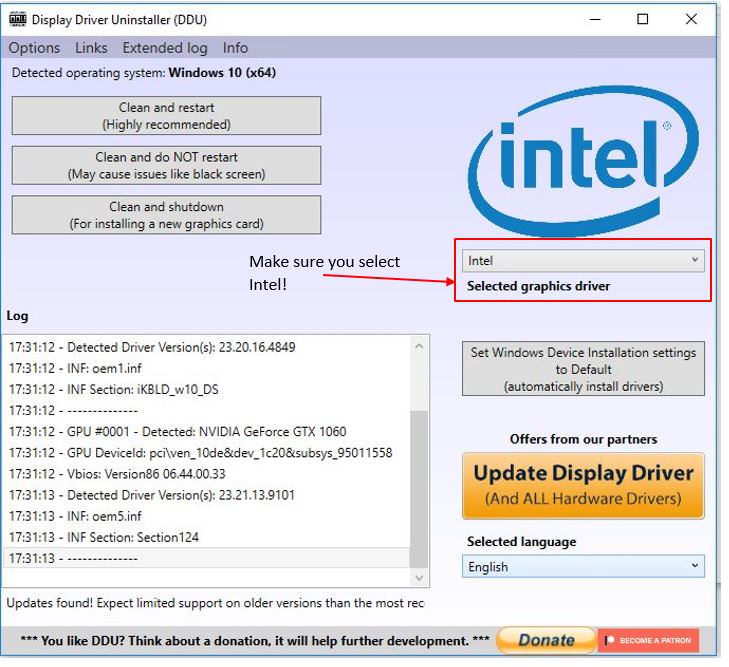This screenshot has width=729, height=667.
Task: Click Clean and shutdown button
Action: click(166, 215)
